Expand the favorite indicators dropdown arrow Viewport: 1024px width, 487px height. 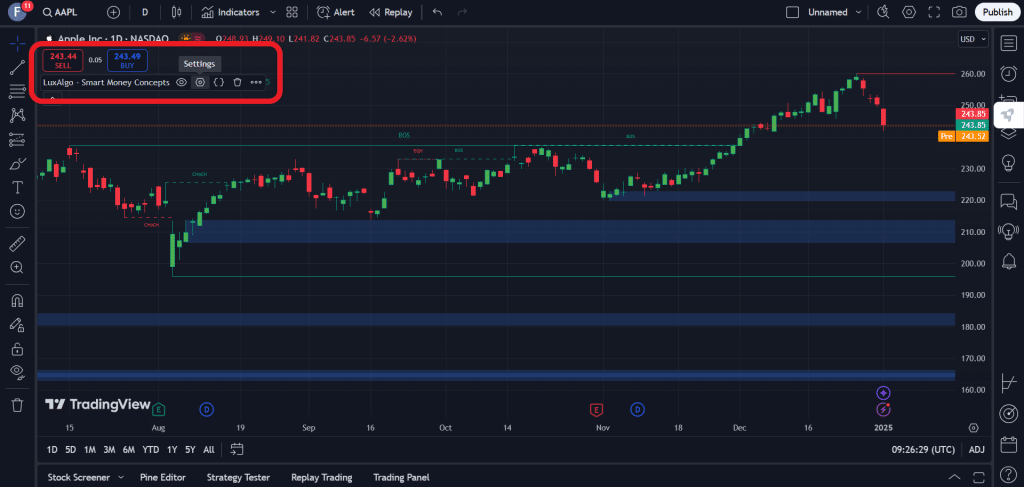[273, 12]
